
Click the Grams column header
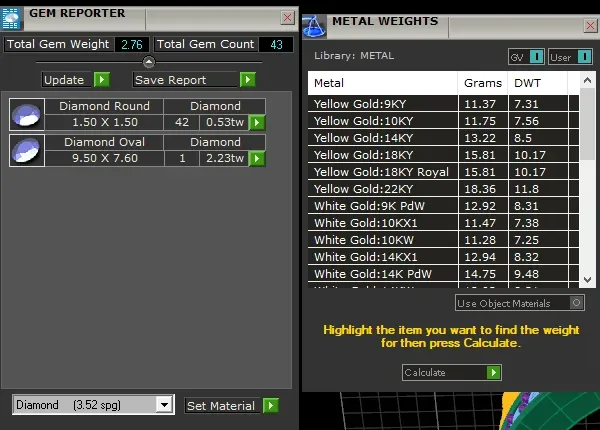(483, 83)
